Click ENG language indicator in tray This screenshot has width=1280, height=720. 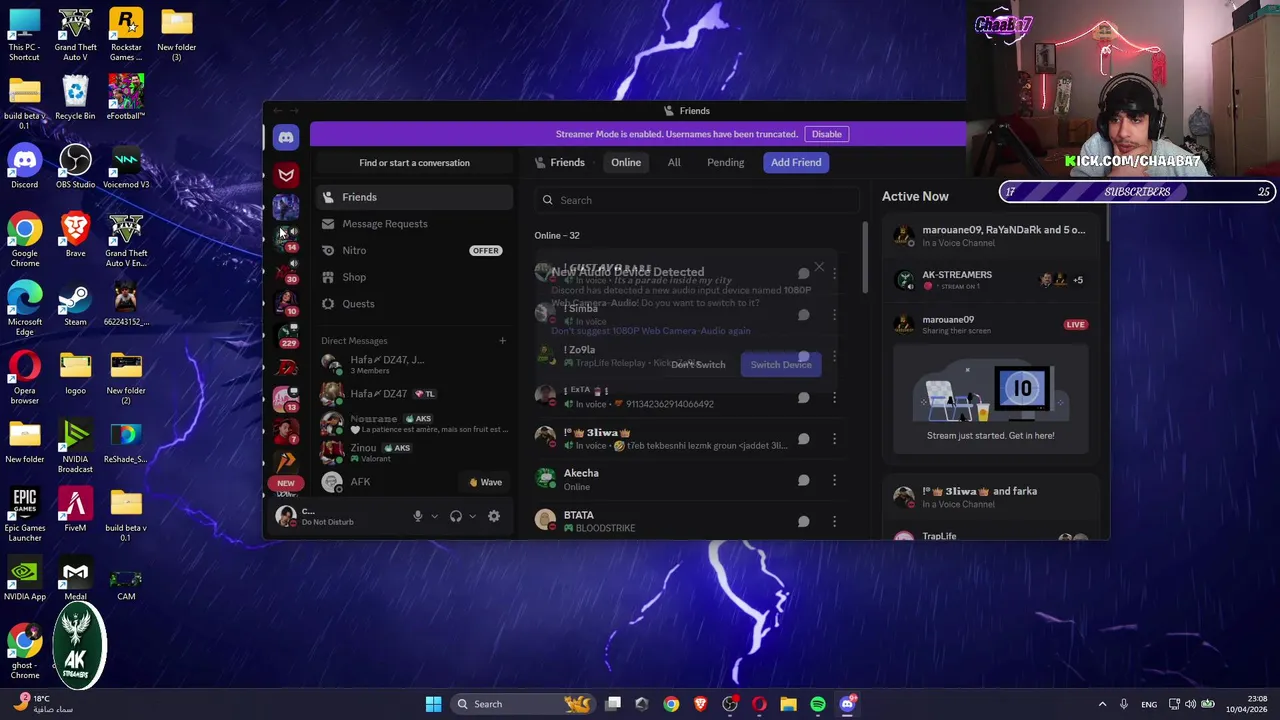point(1149,704)
